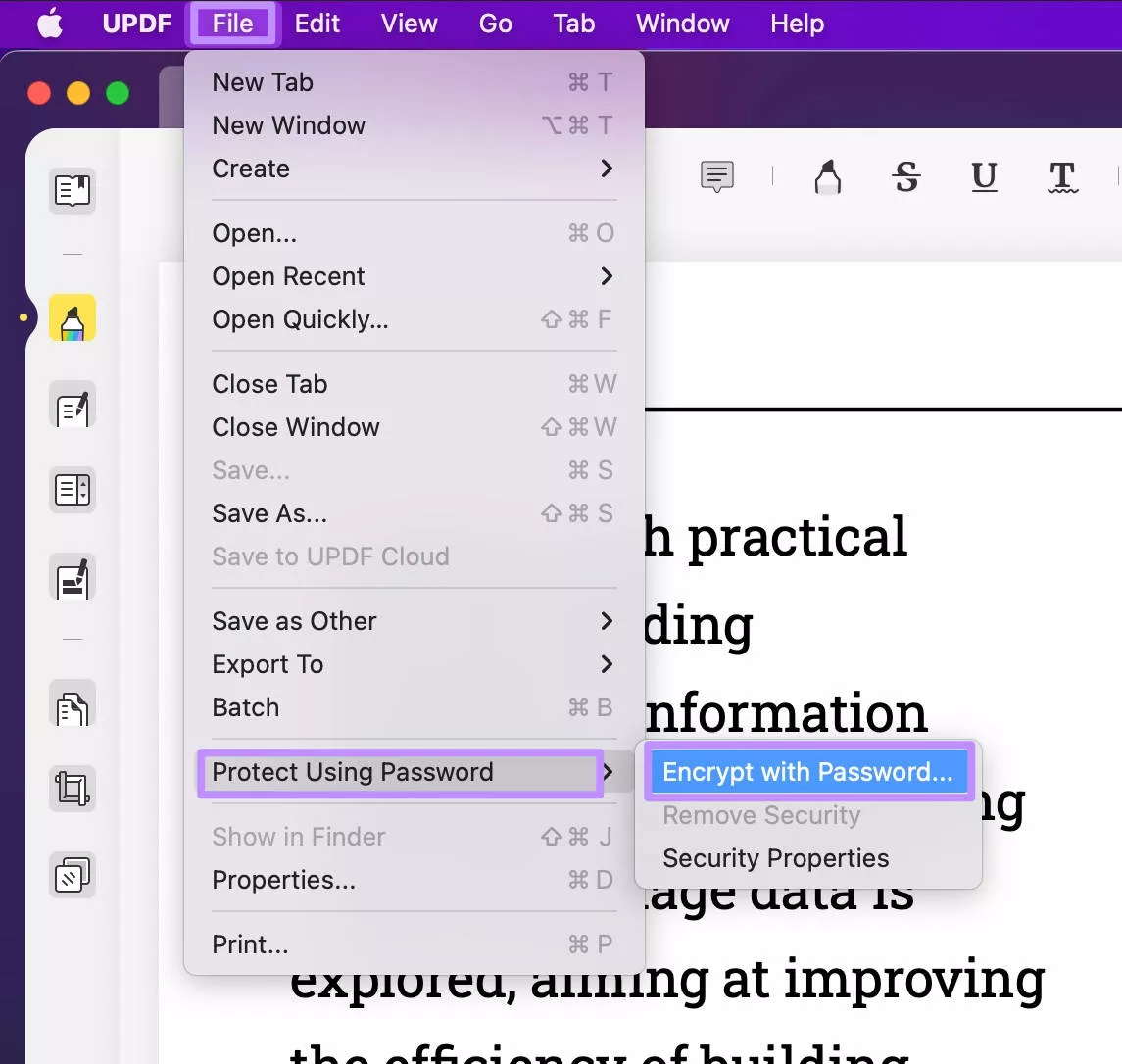1122x1064 pixels.
Task: Open the Go menu
Action: click(x=495, y=24)
